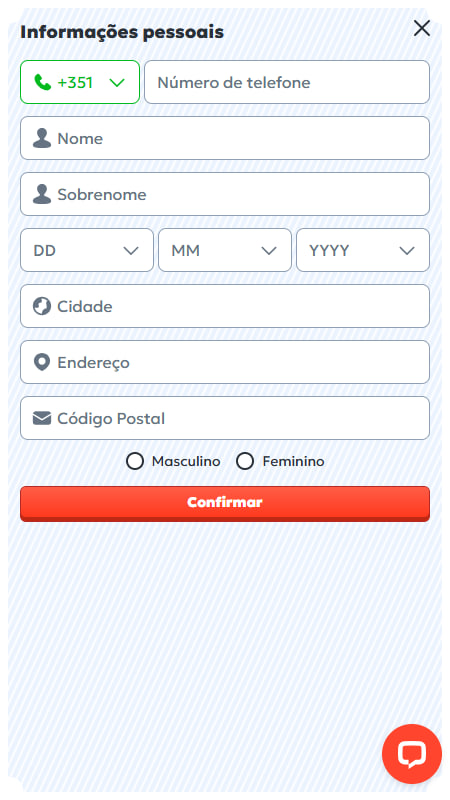
Task: Click the globe icon in Cidade field
Action: tap(42, 306)
